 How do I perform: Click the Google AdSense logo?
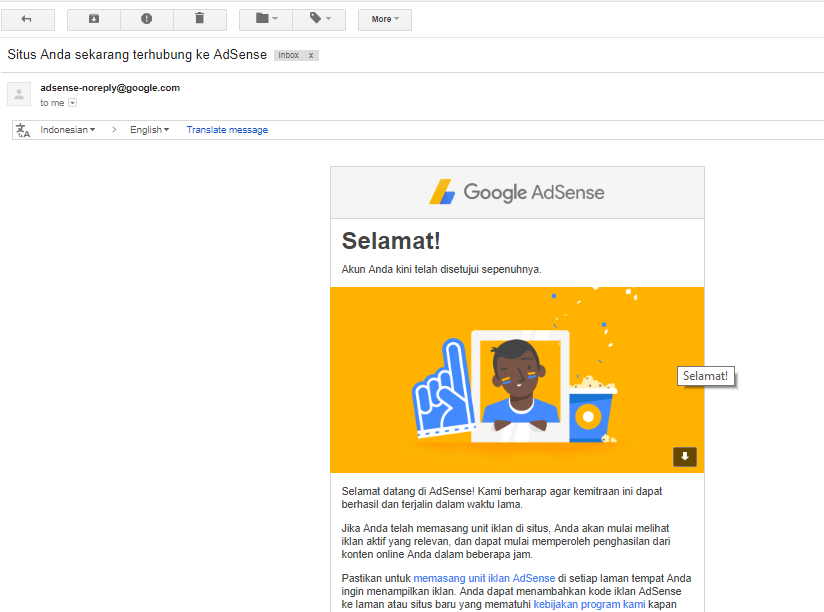tap(517, 192)
